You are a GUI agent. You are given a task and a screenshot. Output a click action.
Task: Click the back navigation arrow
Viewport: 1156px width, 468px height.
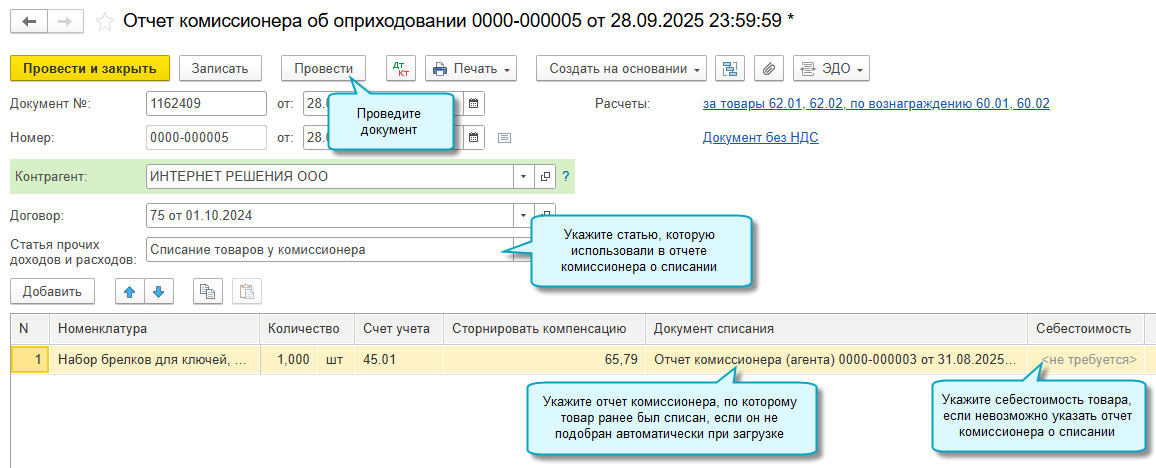tap(29, 20)
